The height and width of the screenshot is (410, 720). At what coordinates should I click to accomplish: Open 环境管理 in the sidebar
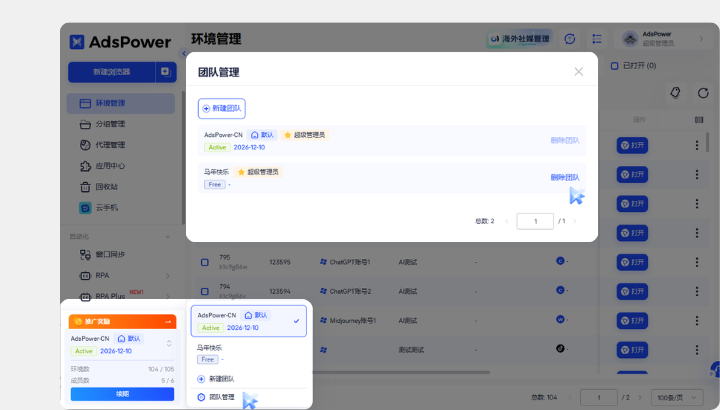click(121, 103)
